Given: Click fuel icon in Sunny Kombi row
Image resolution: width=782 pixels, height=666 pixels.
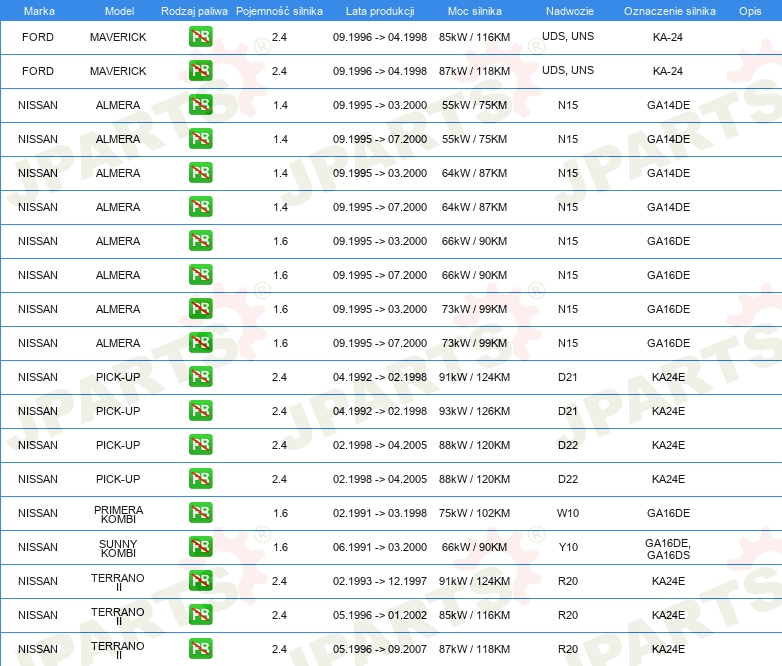Looking at the screenshot, I should [x=200, y=546].
